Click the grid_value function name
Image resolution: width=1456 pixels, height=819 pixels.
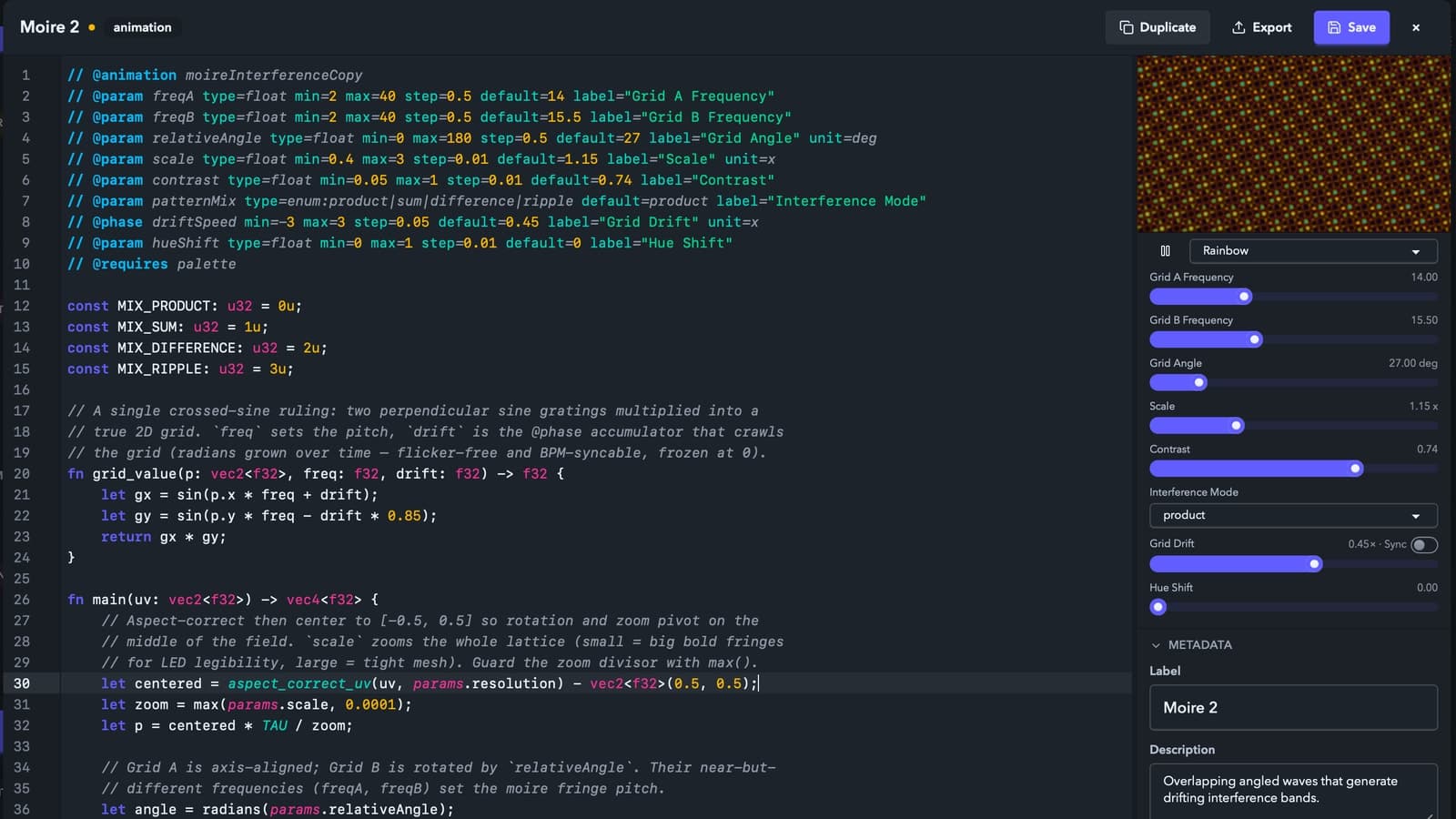point(135,474)
